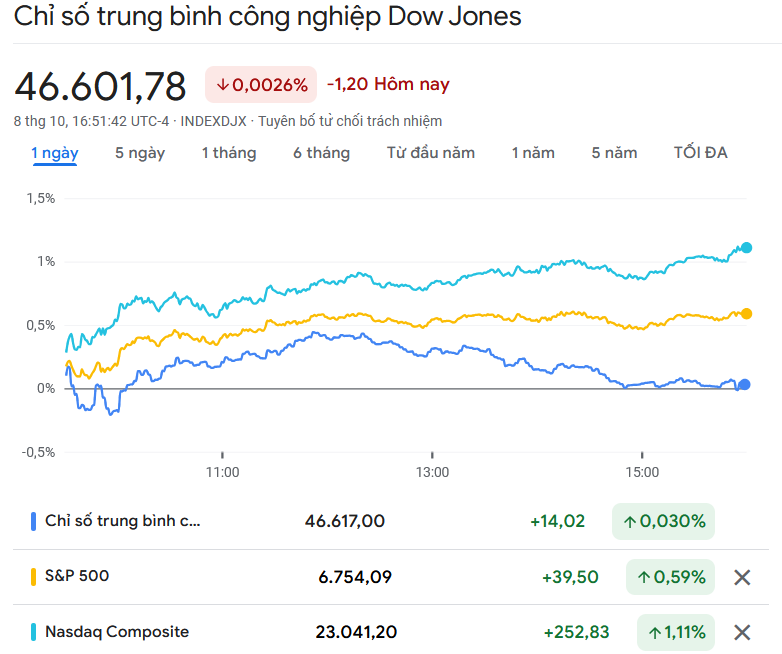Click the red down-arrow percentage change badge
Image resolution: width=782 pixels, height=654 pixels.
[261, 85]
